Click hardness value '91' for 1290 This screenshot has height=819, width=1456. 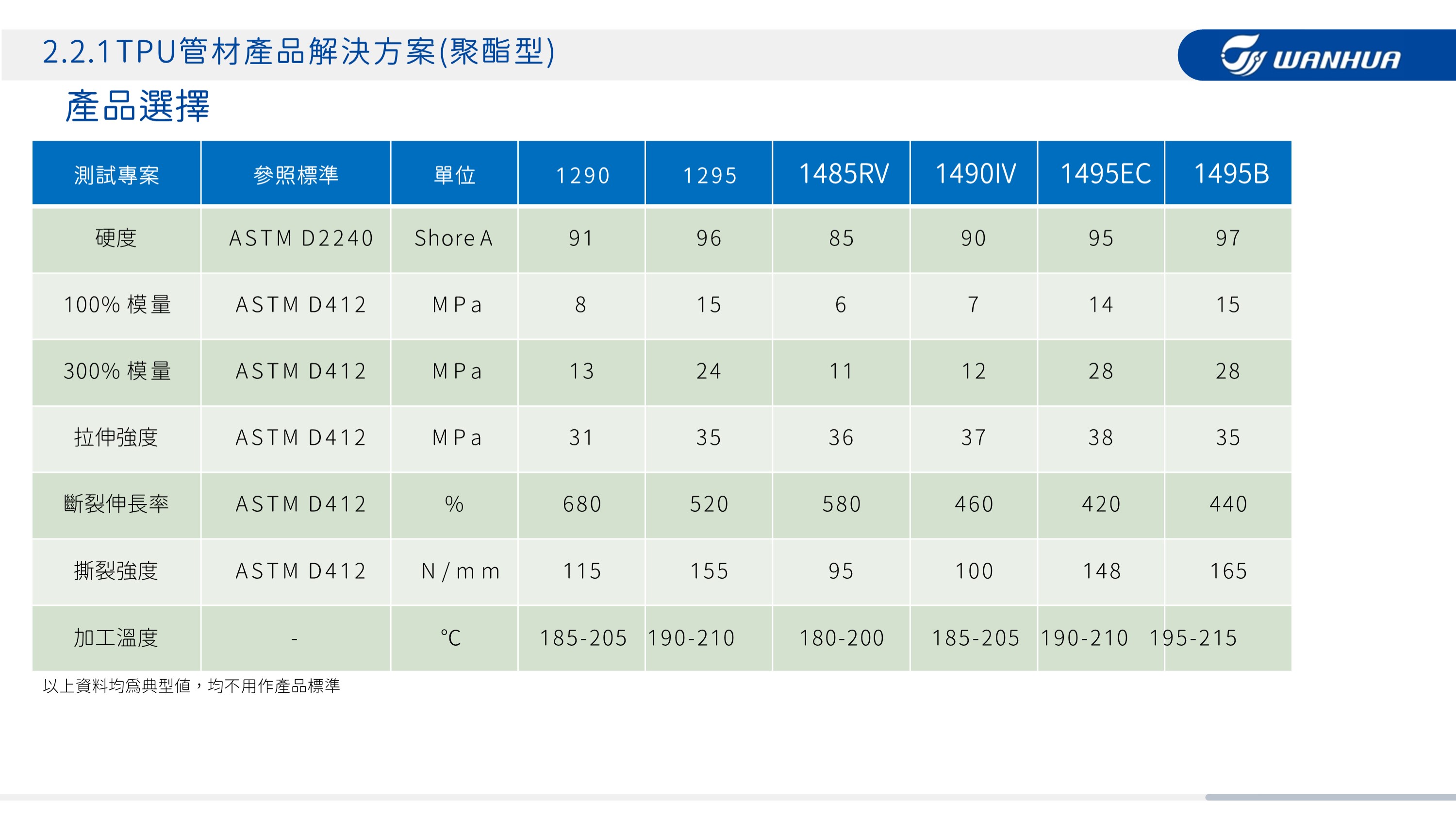pos(581,238)
